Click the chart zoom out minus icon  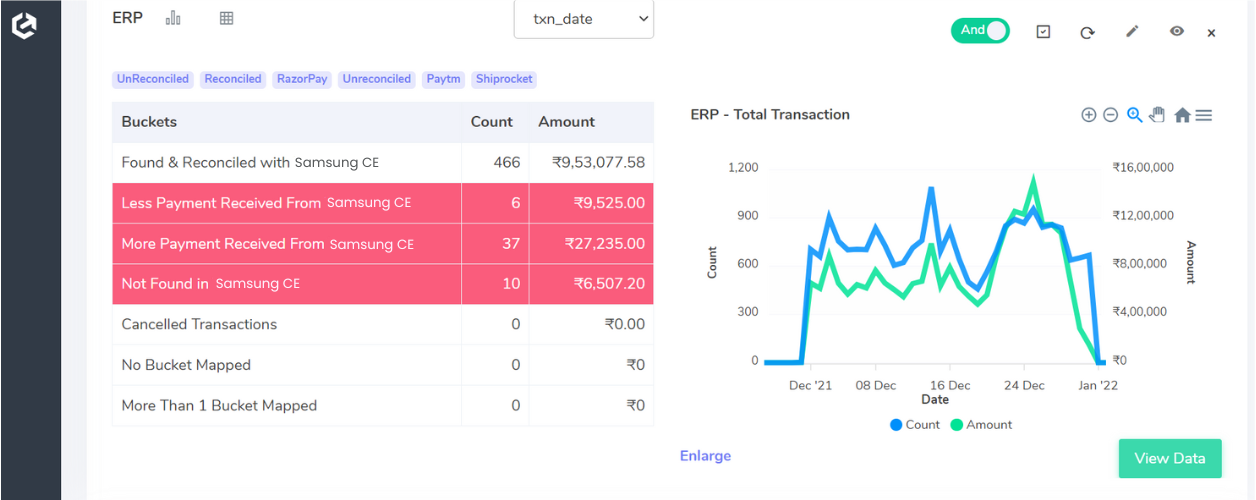pos(1110,115)
